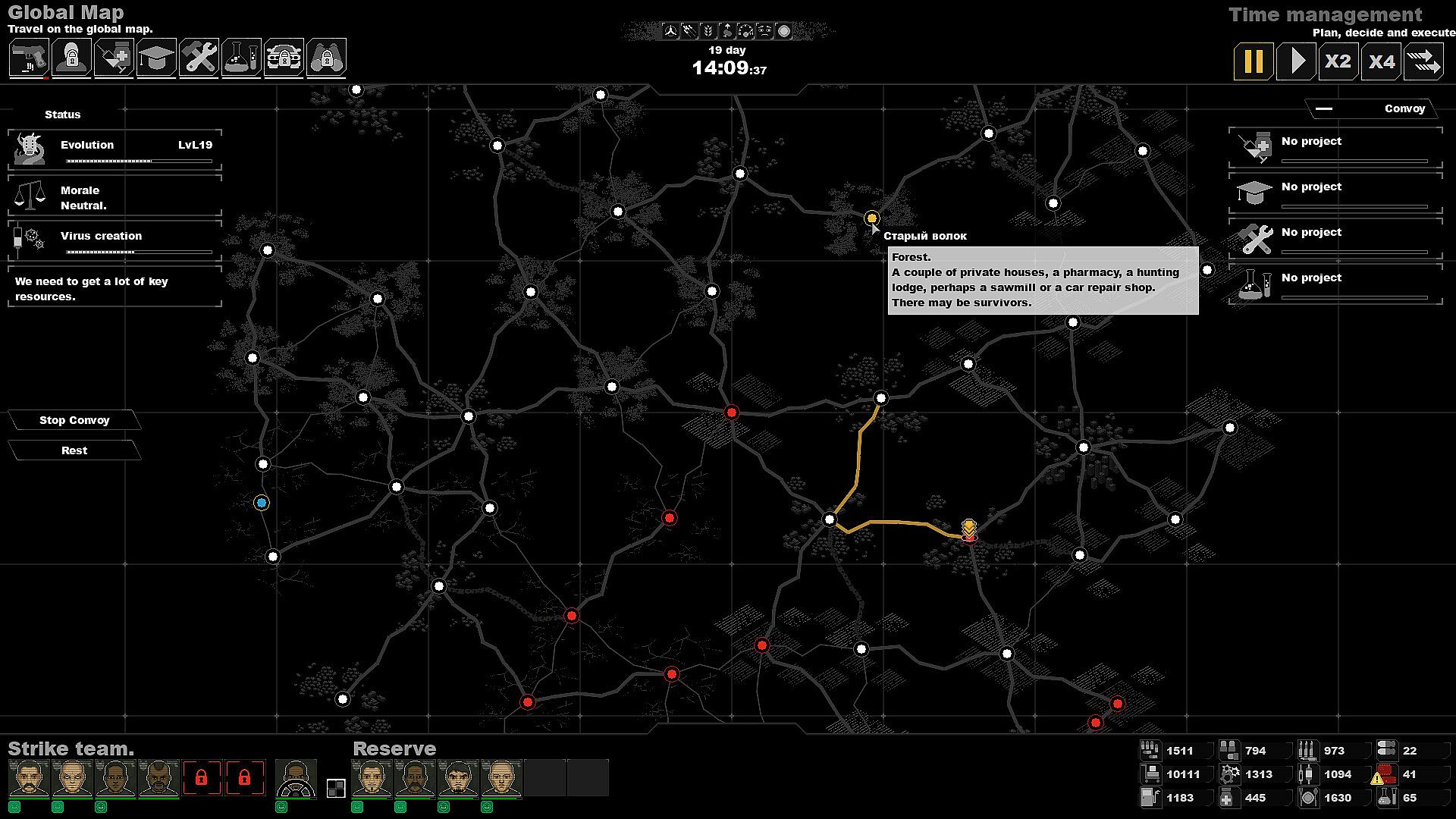
Task: Click the Evolution level progress bar
Action: [x=139, y=161]
